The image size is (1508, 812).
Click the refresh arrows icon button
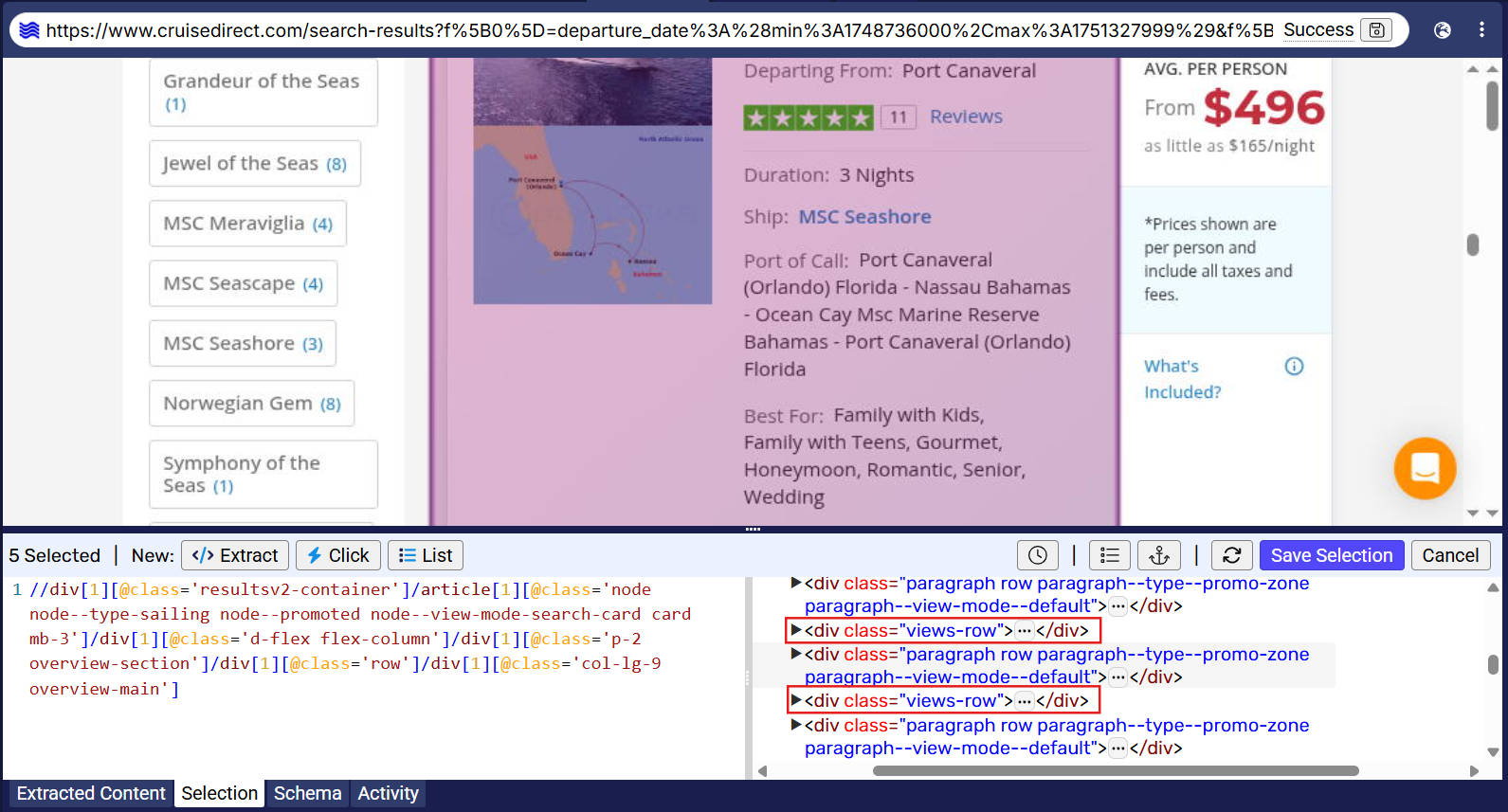pos(1231,555)
